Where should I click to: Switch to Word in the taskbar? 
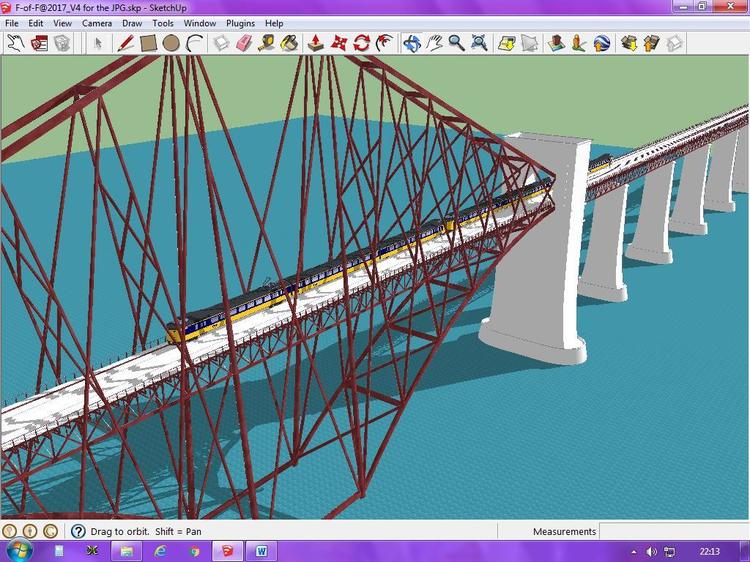click(x=261, y=551)
